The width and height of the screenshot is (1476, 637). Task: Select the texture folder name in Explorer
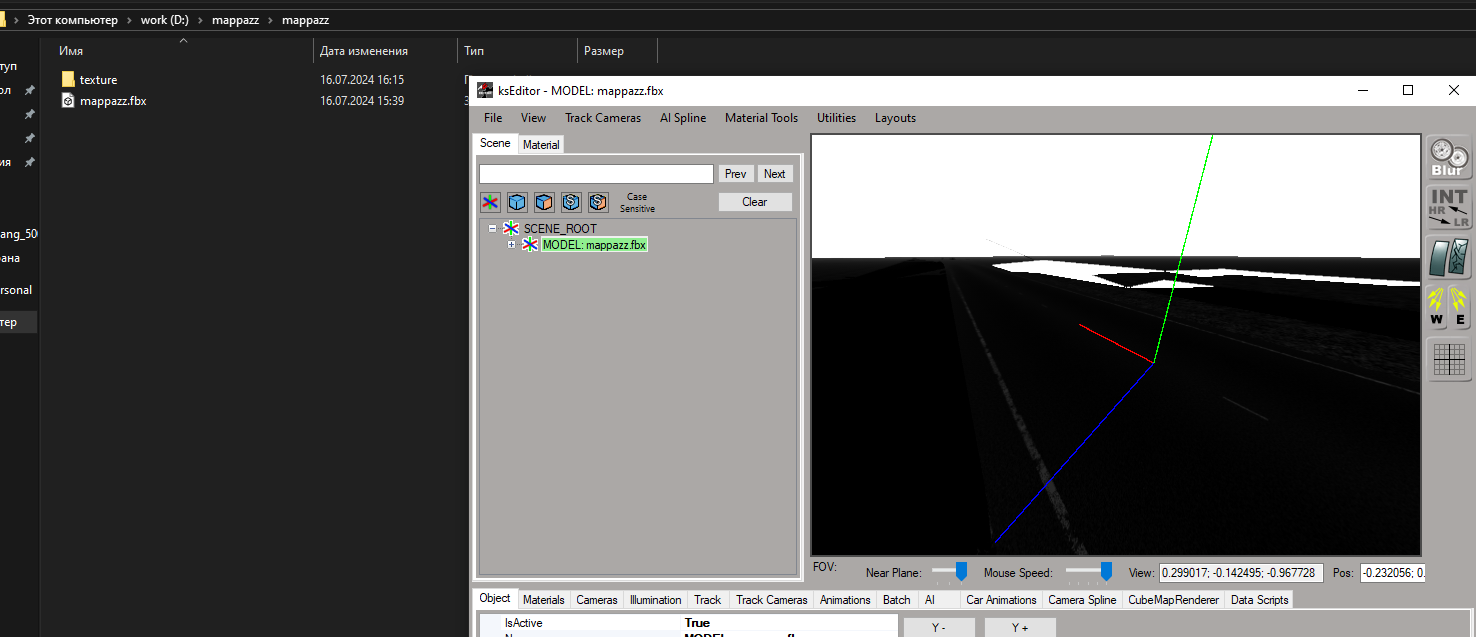point(99,80)
